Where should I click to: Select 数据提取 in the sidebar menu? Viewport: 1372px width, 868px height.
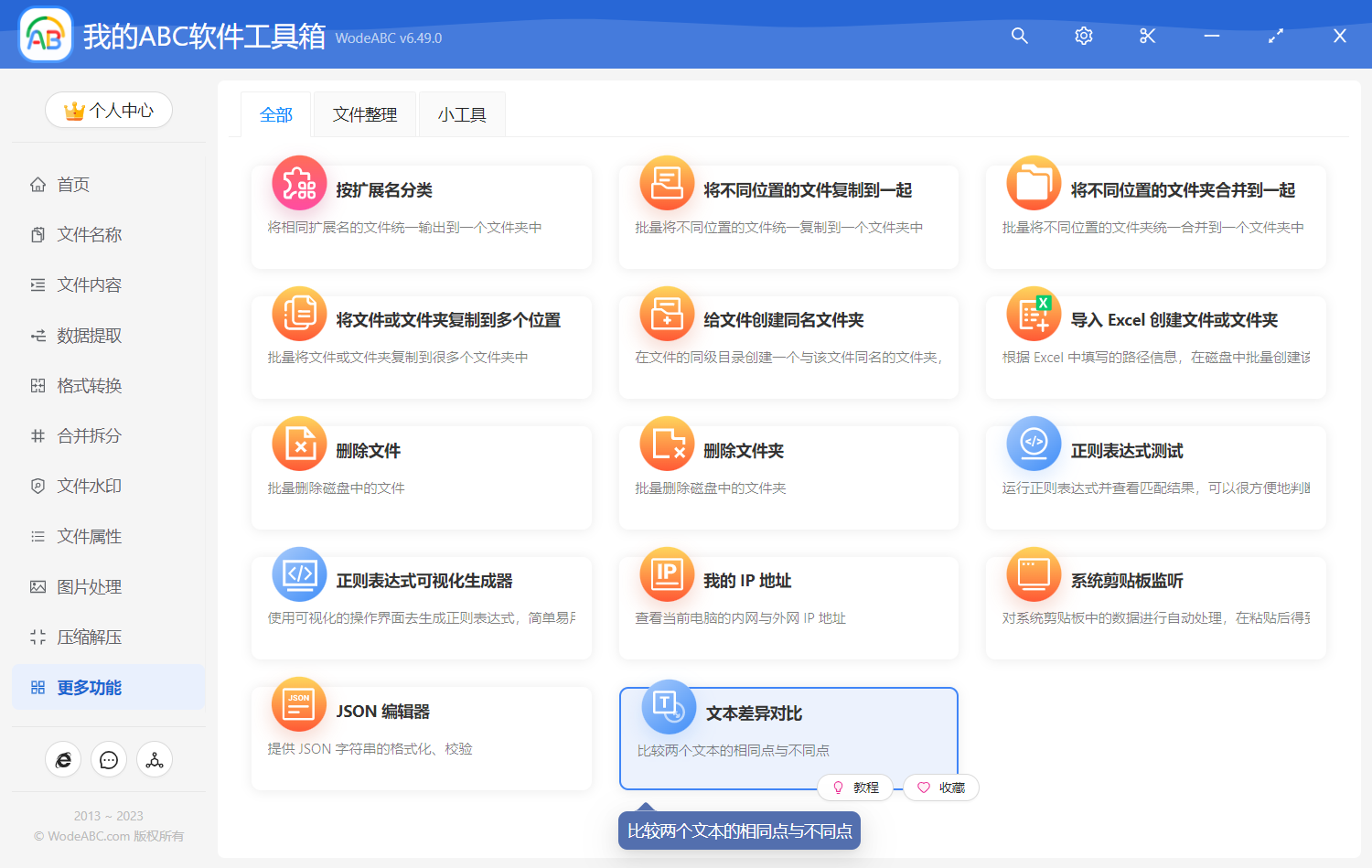[x=89, y=335]
